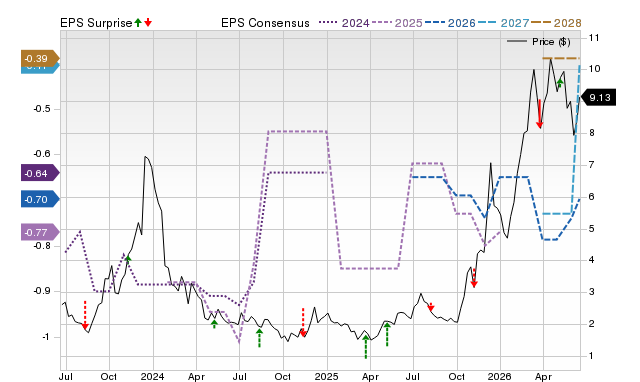This screenshot has width=640, height=382.
Task: Click the red miss arrow near November 2025
Action: (x=474, y=278)
